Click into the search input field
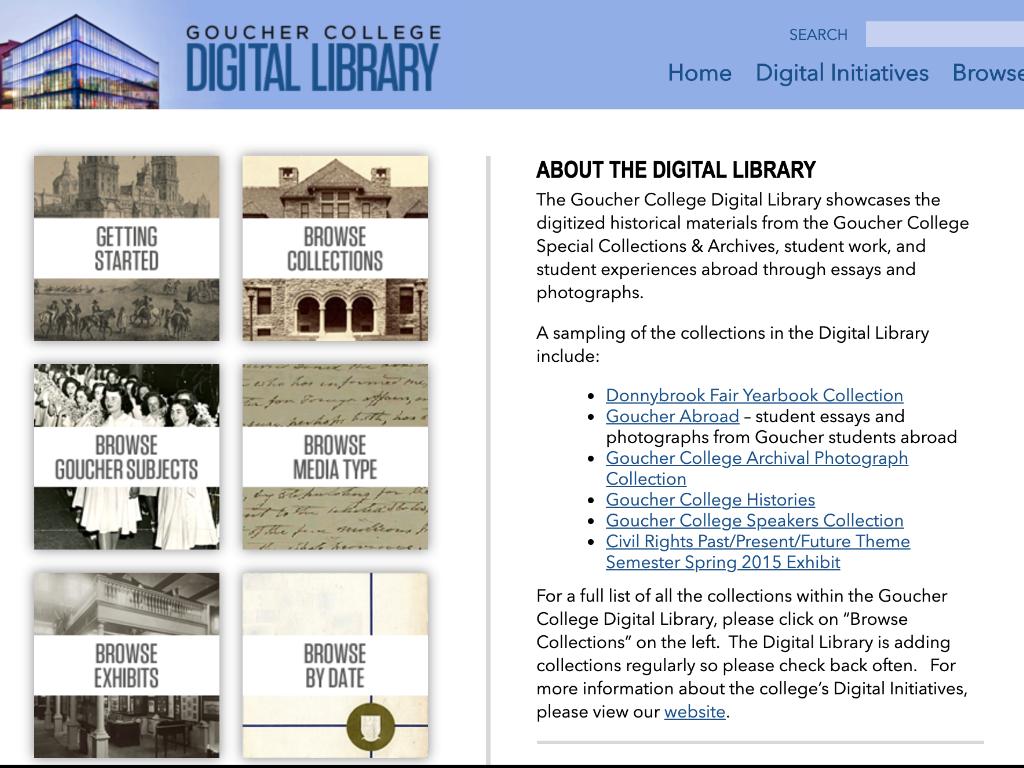 pyautogui.click(x=944, y=34)
